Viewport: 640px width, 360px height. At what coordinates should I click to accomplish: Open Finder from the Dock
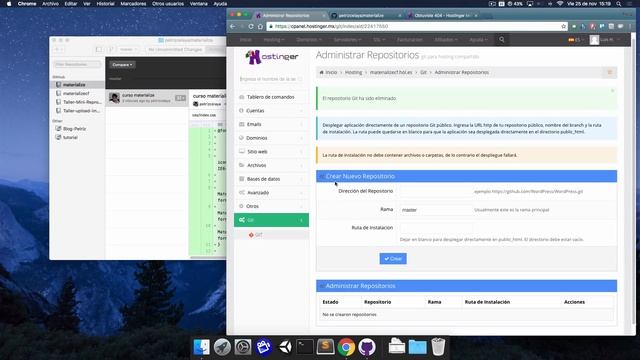point(201,347)
